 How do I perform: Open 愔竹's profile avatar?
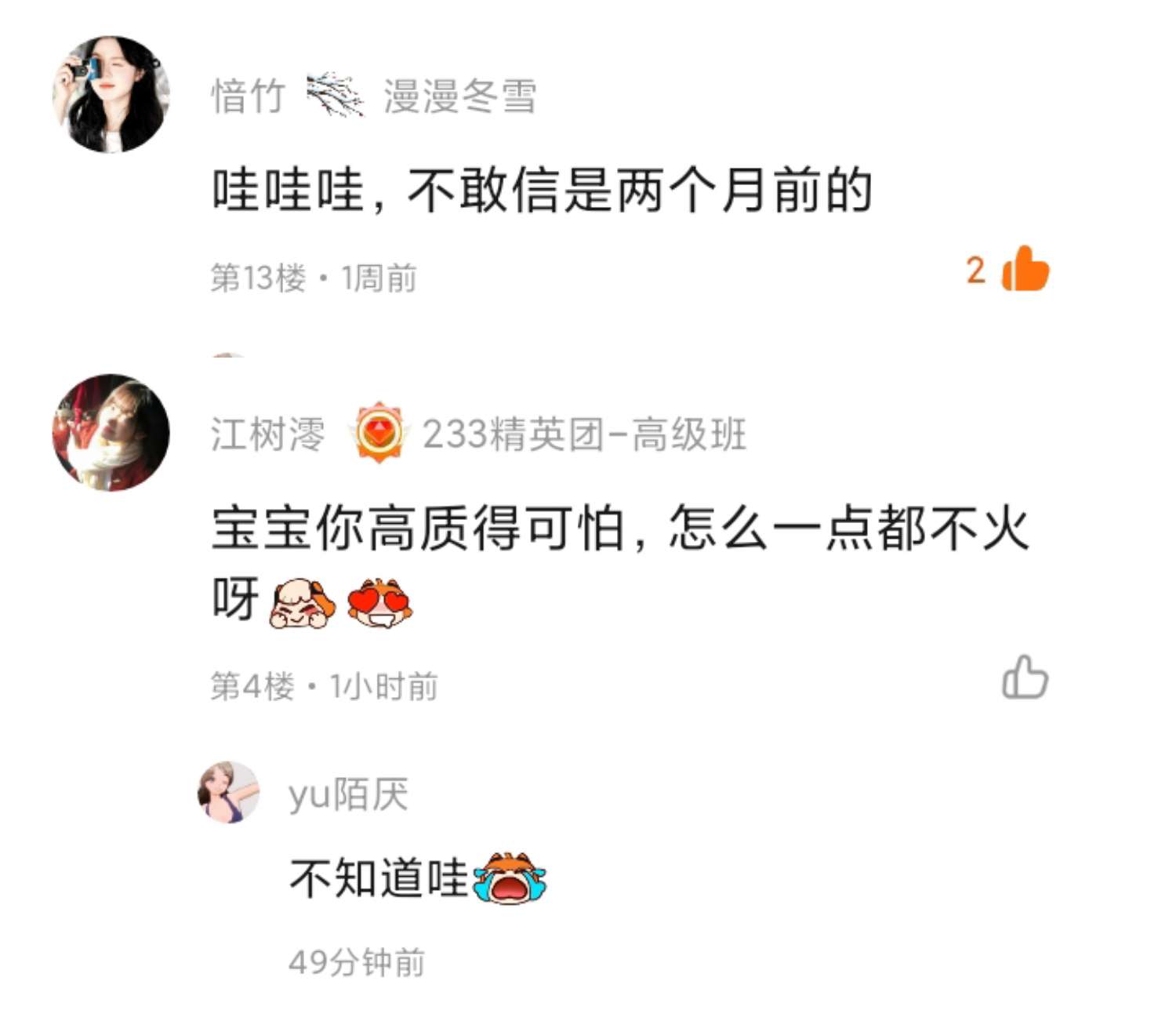(x=111, y=94)
